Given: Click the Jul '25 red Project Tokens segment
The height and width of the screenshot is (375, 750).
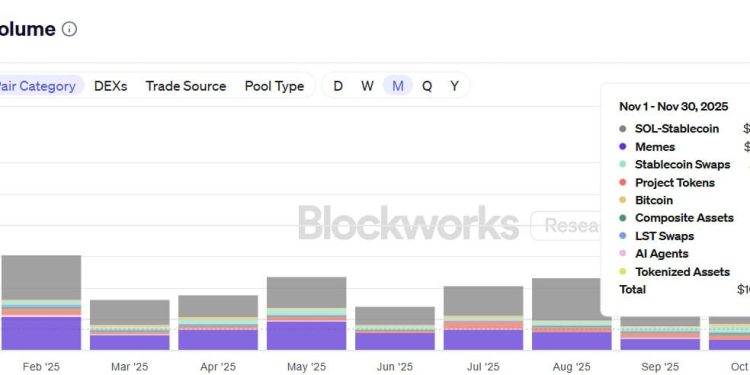Looking at the screenshot, I should [x=483, y=325].
